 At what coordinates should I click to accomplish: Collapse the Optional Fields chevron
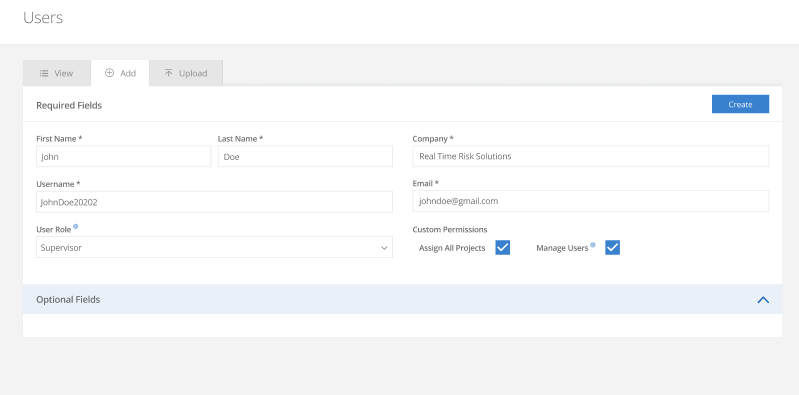763,300
